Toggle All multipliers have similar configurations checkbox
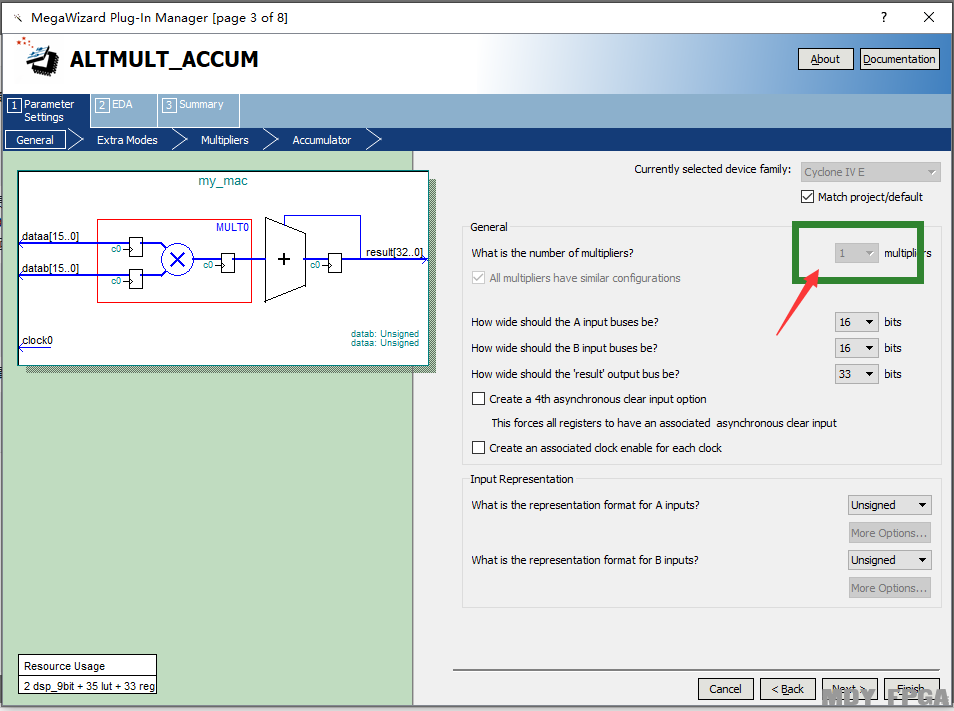The width and height of the screenshot is (954, 711). (x=478, y=278)
